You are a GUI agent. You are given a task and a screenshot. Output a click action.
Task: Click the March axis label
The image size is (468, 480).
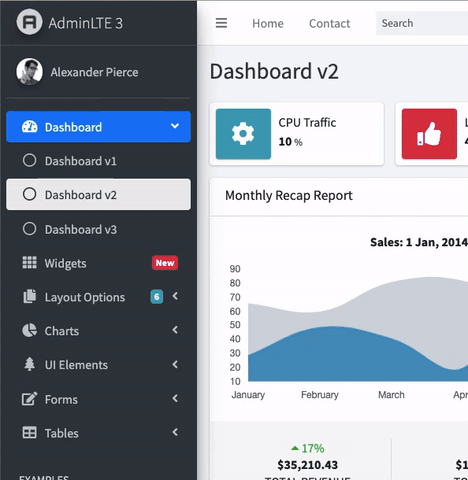391,395
